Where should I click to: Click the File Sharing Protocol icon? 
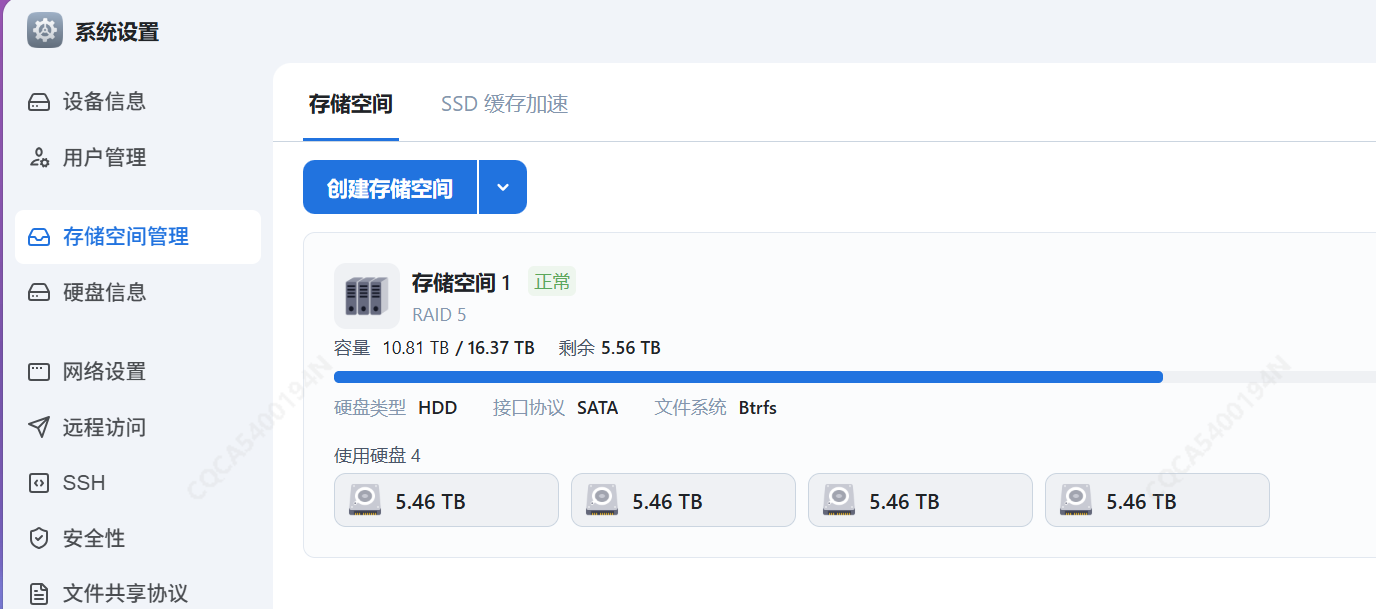[39, 594]
